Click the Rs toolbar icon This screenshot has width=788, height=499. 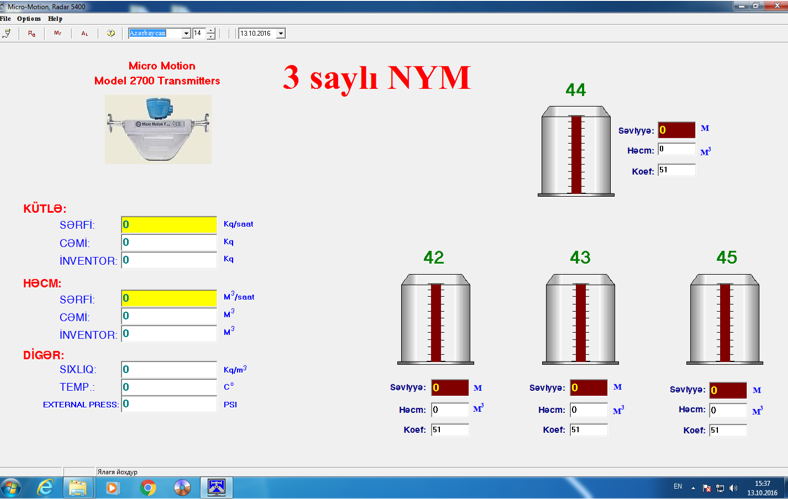(x=32, y=33)
